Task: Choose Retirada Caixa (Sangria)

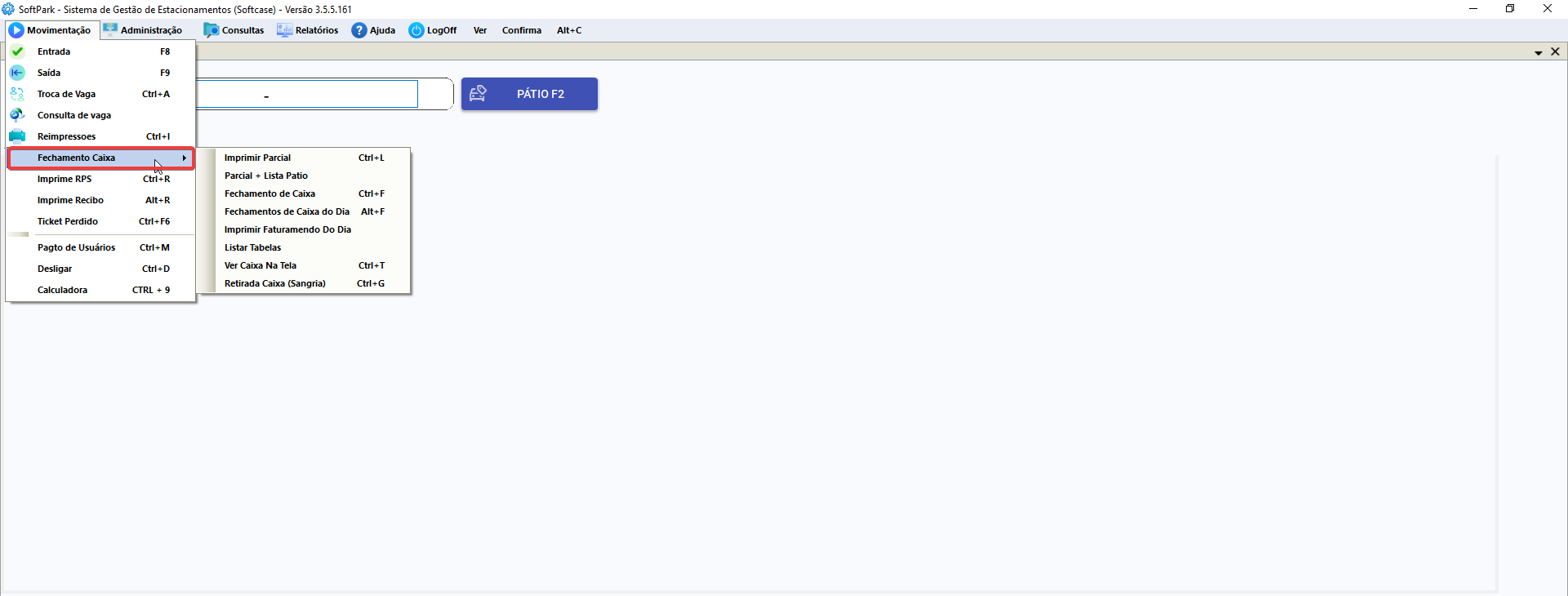Action: click(x=304, y=283)
